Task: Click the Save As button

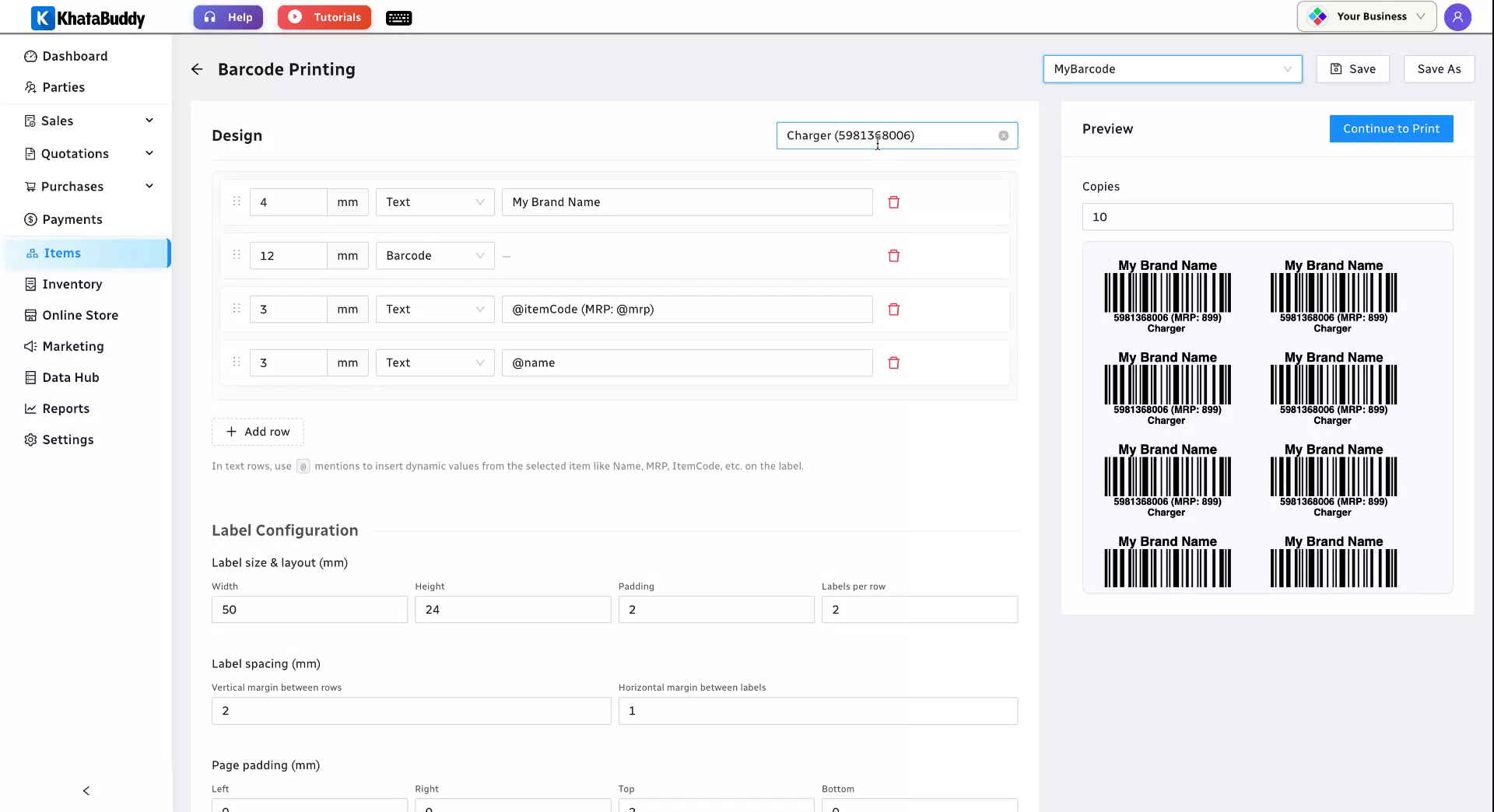Action: (x=1439, y=69)
